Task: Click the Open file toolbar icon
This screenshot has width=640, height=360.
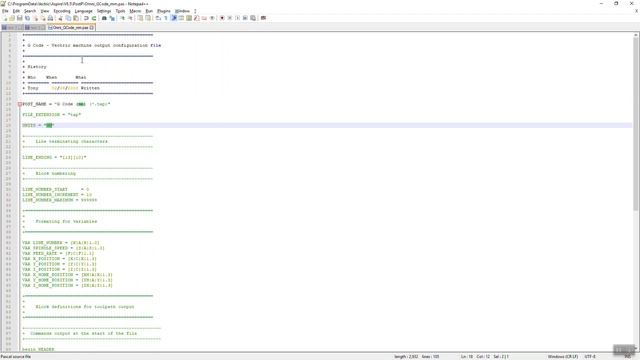Action: click(12, 18)
